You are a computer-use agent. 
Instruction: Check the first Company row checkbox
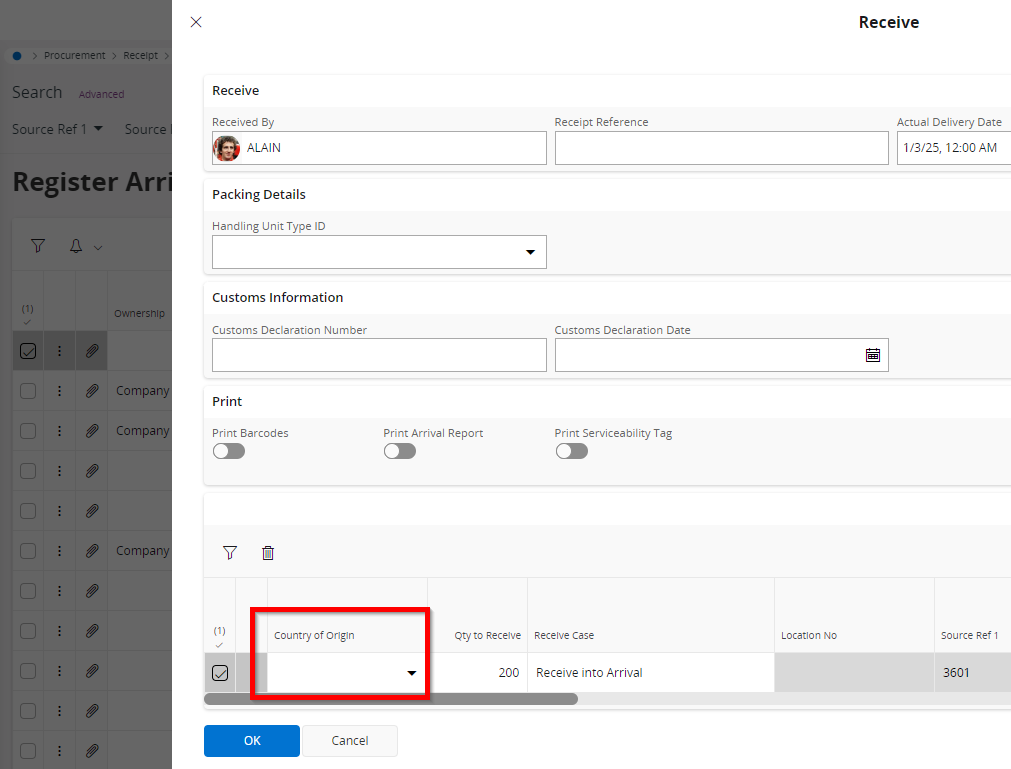[x=28, y=391]
